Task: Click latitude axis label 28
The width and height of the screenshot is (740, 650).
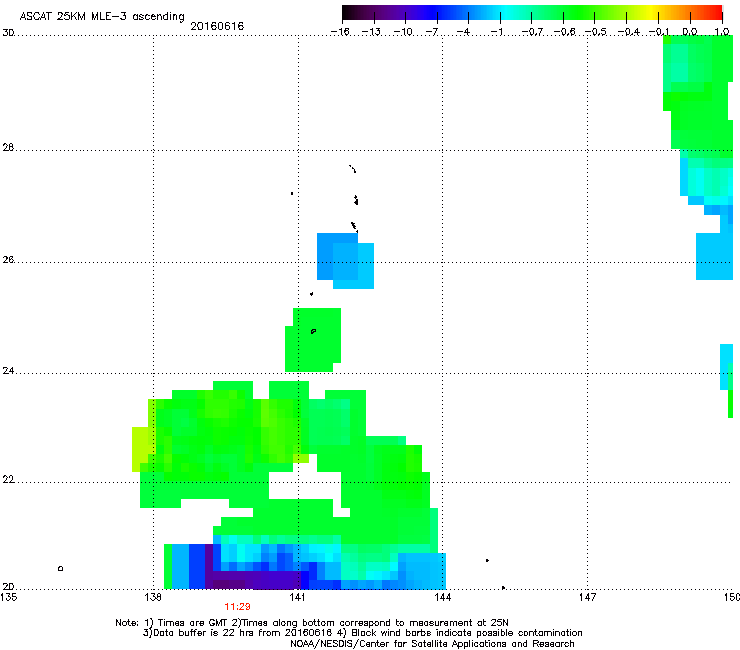Action: [8, 147]
